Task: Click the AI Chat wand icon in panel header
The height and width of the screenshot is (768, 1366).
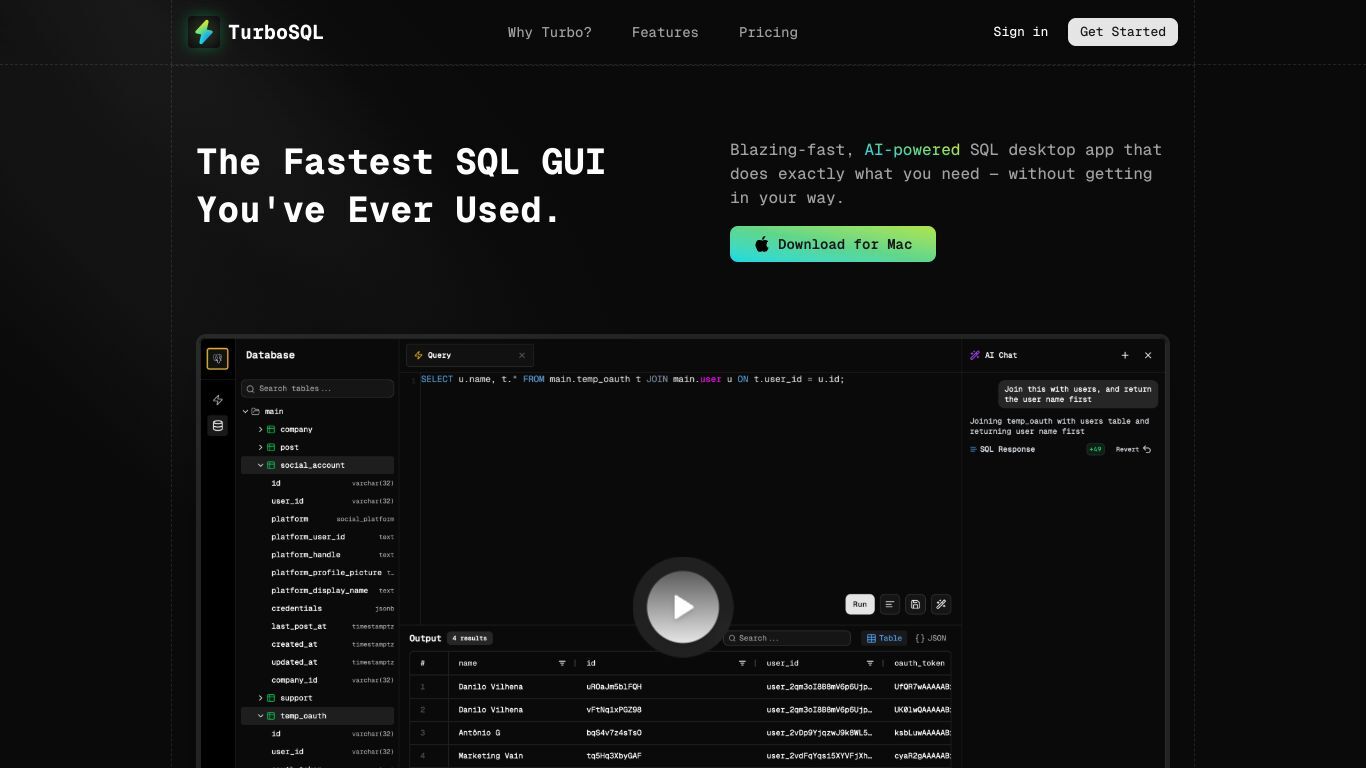Action: [x=975, y=355]
